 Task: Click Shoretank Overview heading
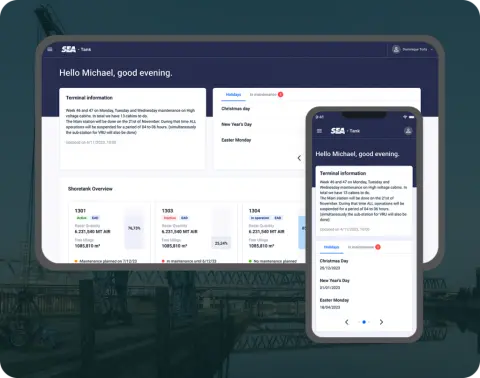click(x=90, y=189)
